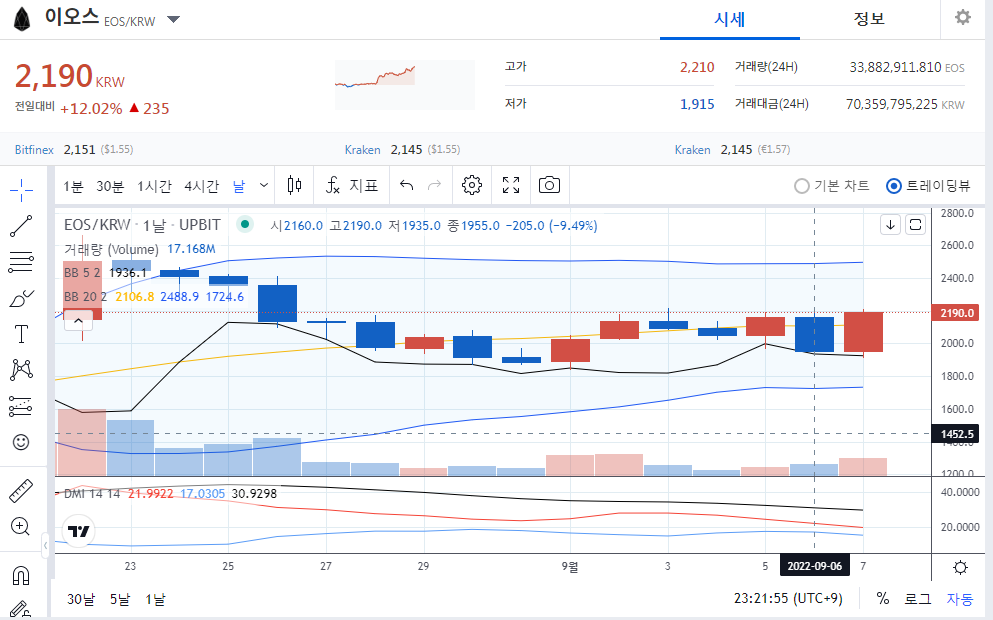Select the 4시간 interval

point(201,186)
